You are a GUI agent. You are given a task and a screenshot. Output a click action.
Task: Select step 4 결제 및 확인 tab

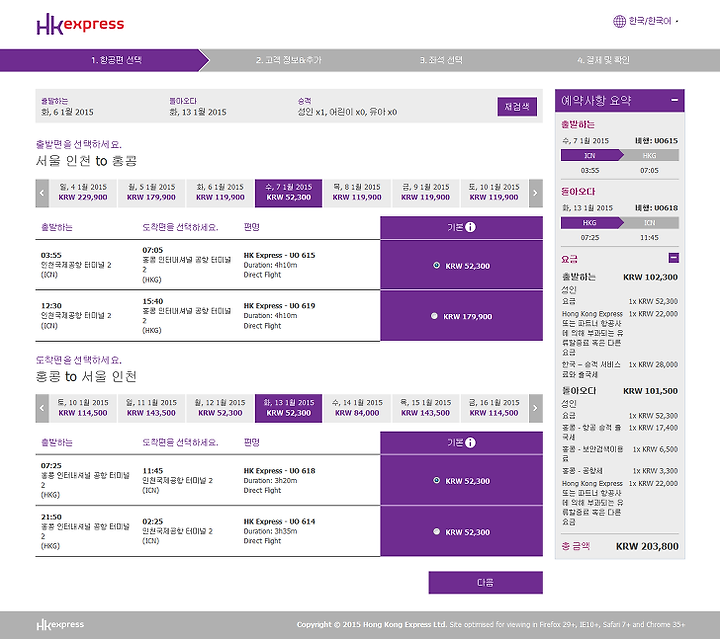[603, 60]
